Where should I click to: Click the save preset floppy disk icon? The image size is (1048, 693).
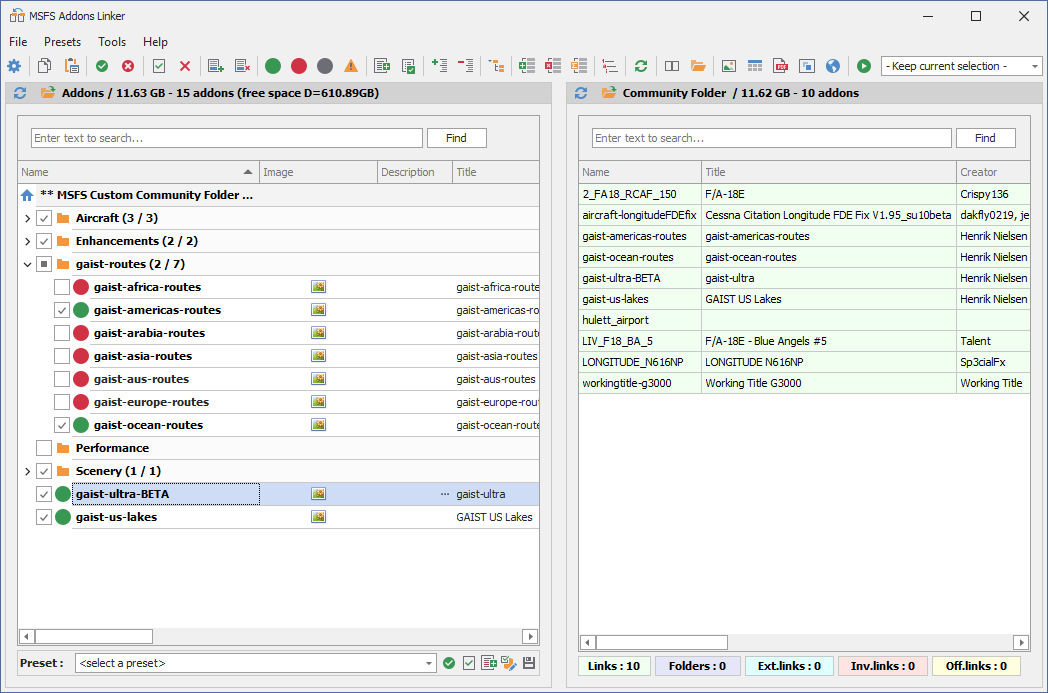tap(529, 663)
